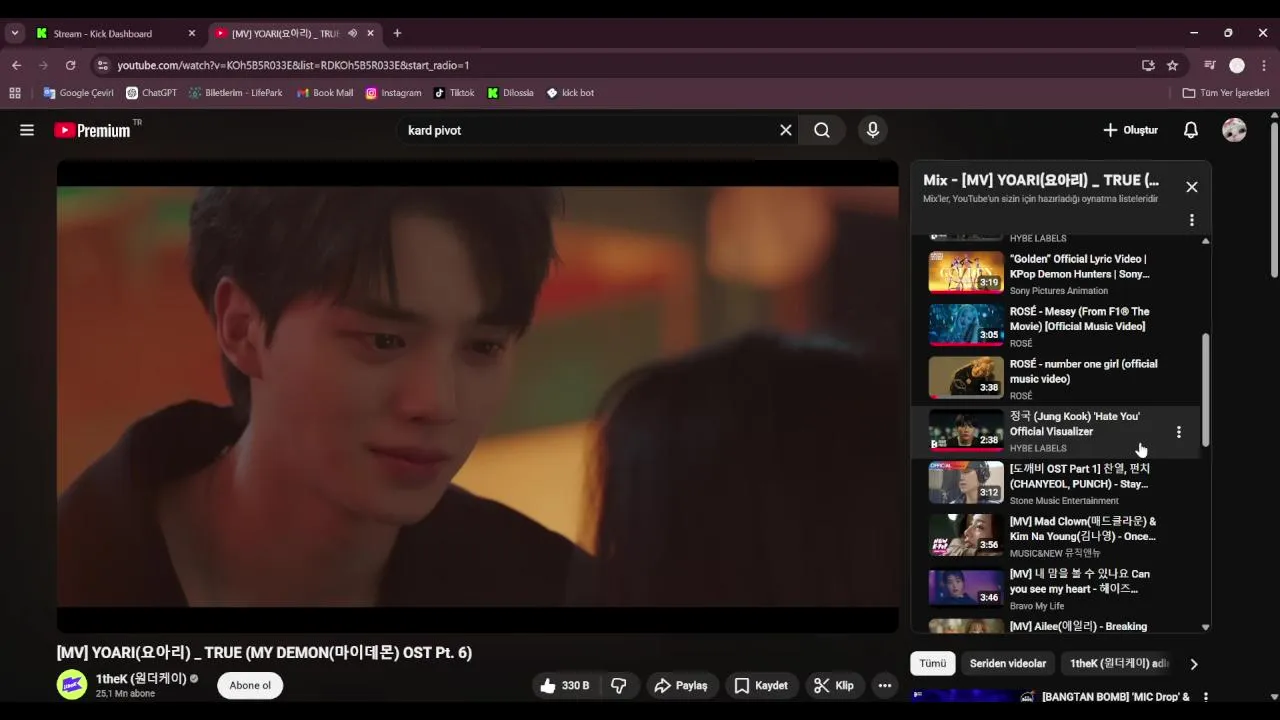Viewport: 1280px width, 720px height.
Task: Open the YouTube account avatar menu
Action: point(1234,130)
